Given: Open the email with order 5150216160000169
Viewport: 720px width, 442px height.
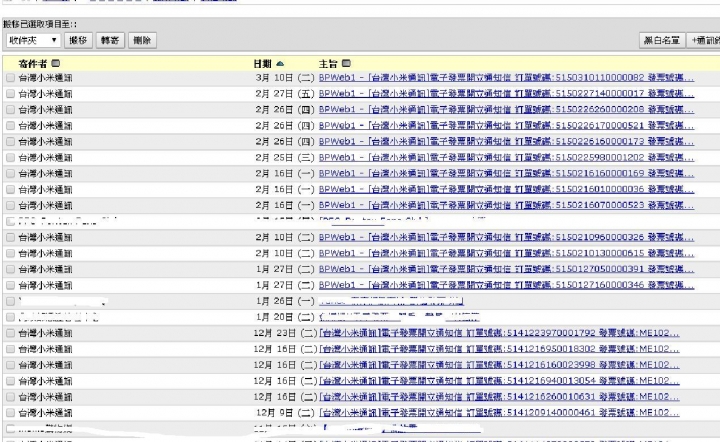Looking at the screenshot, I should [x=506, y=173].
